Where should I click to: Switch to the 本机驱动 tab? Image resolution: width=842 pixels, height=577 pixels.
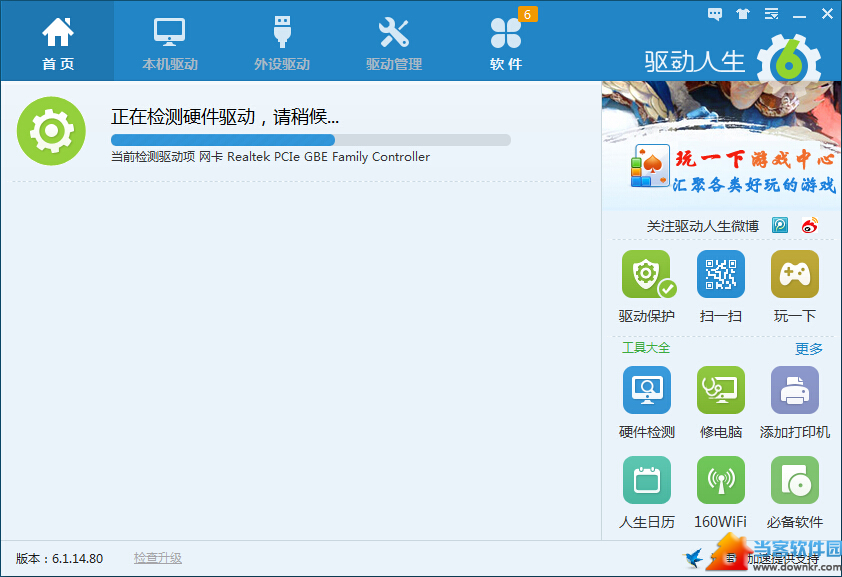coord(170,42)
